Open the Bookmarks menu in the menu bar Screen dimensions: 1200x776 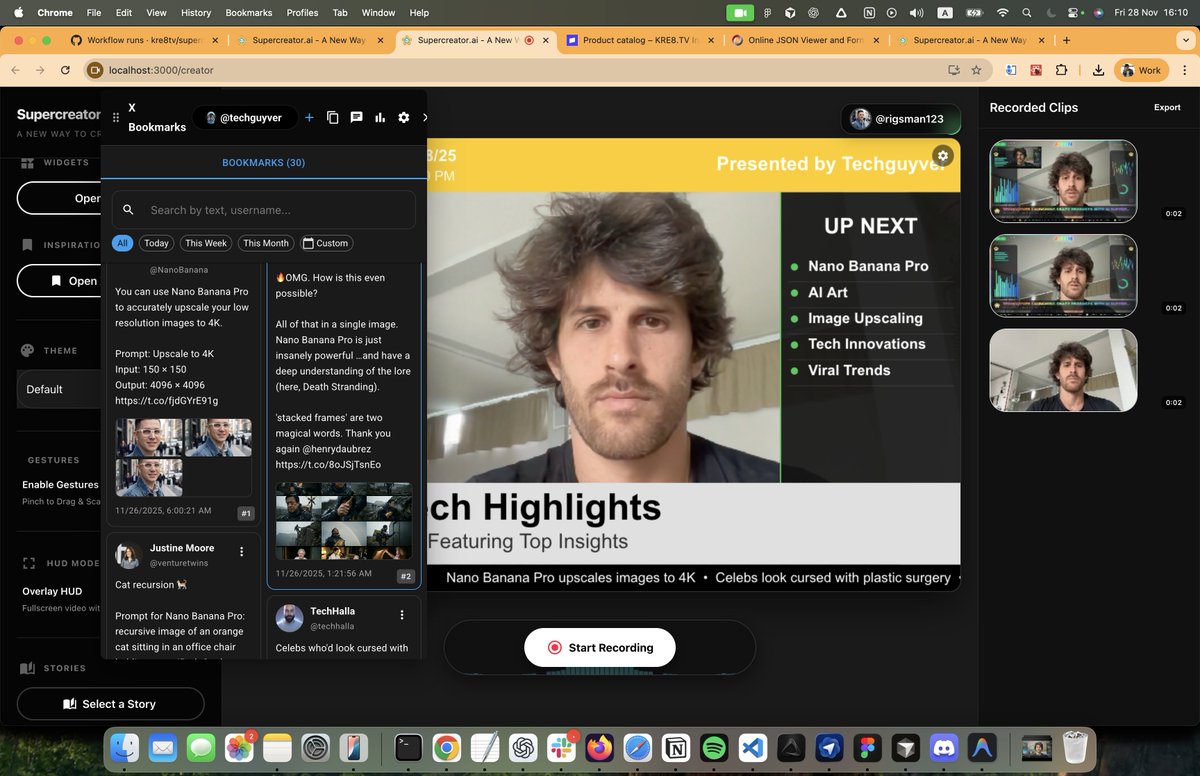[248, 13]
